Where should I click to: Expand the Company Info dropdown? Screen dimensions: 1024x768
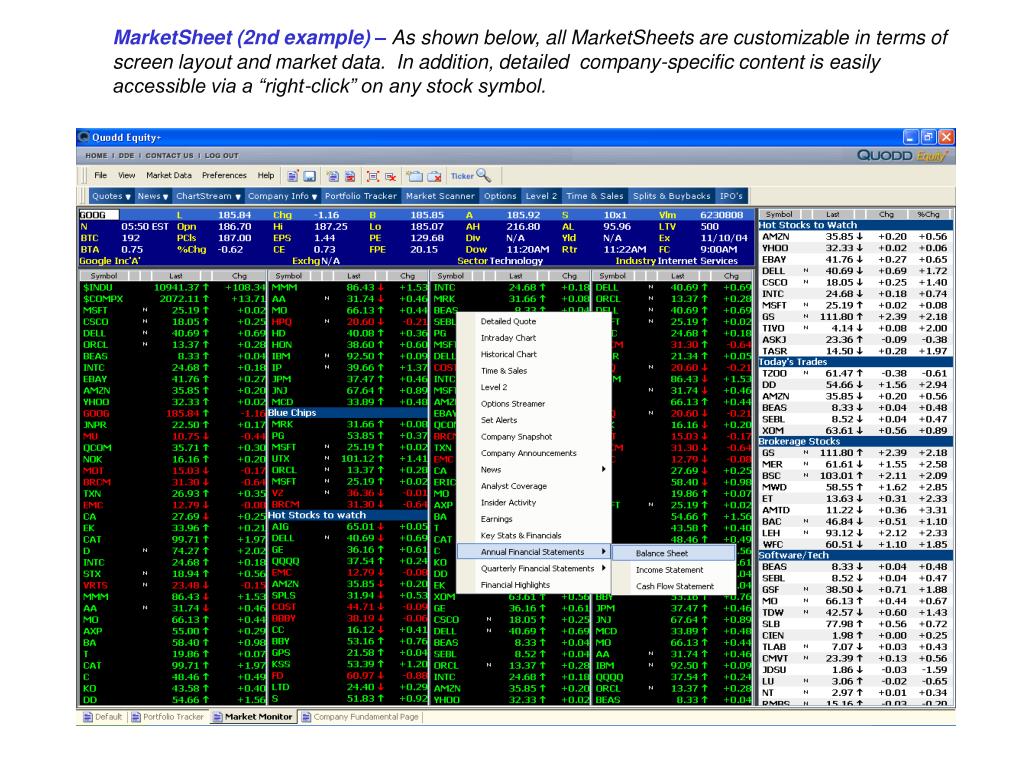[282, 196]
